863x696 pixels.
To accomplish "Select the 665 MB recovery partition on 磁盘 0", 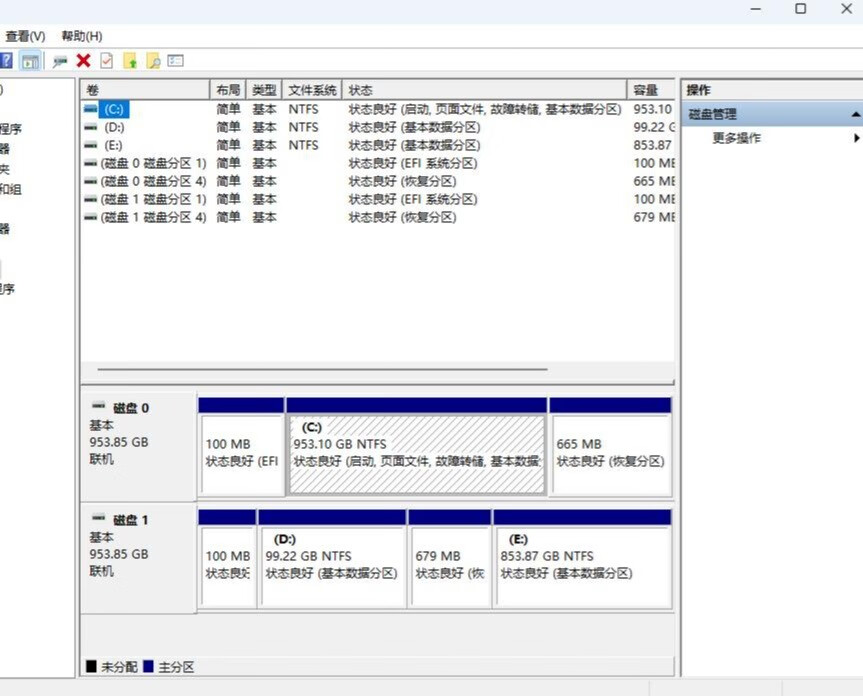I will click(x=610, y=453).
